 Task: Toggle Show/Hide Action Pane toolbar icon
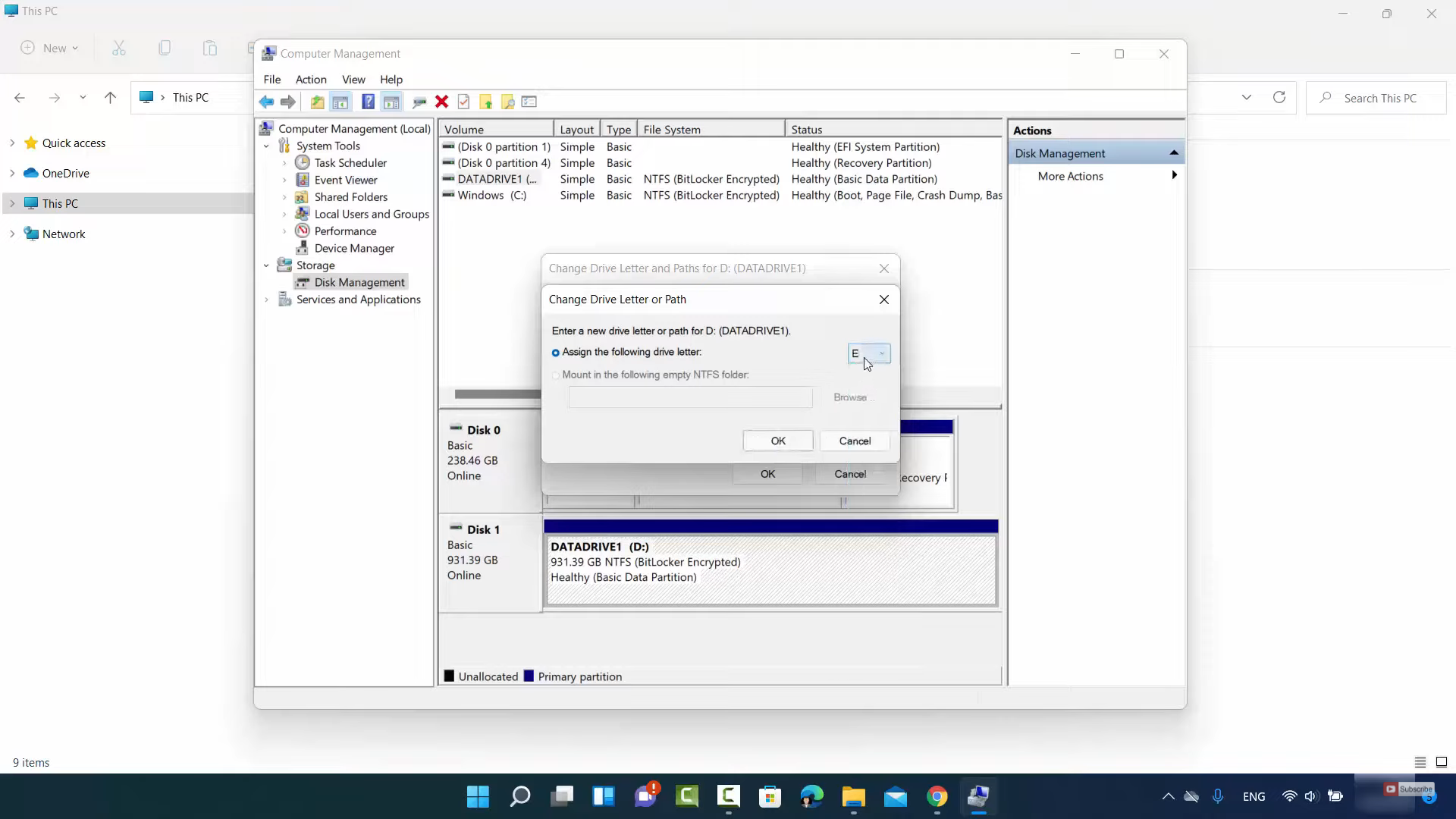point(391,102)
